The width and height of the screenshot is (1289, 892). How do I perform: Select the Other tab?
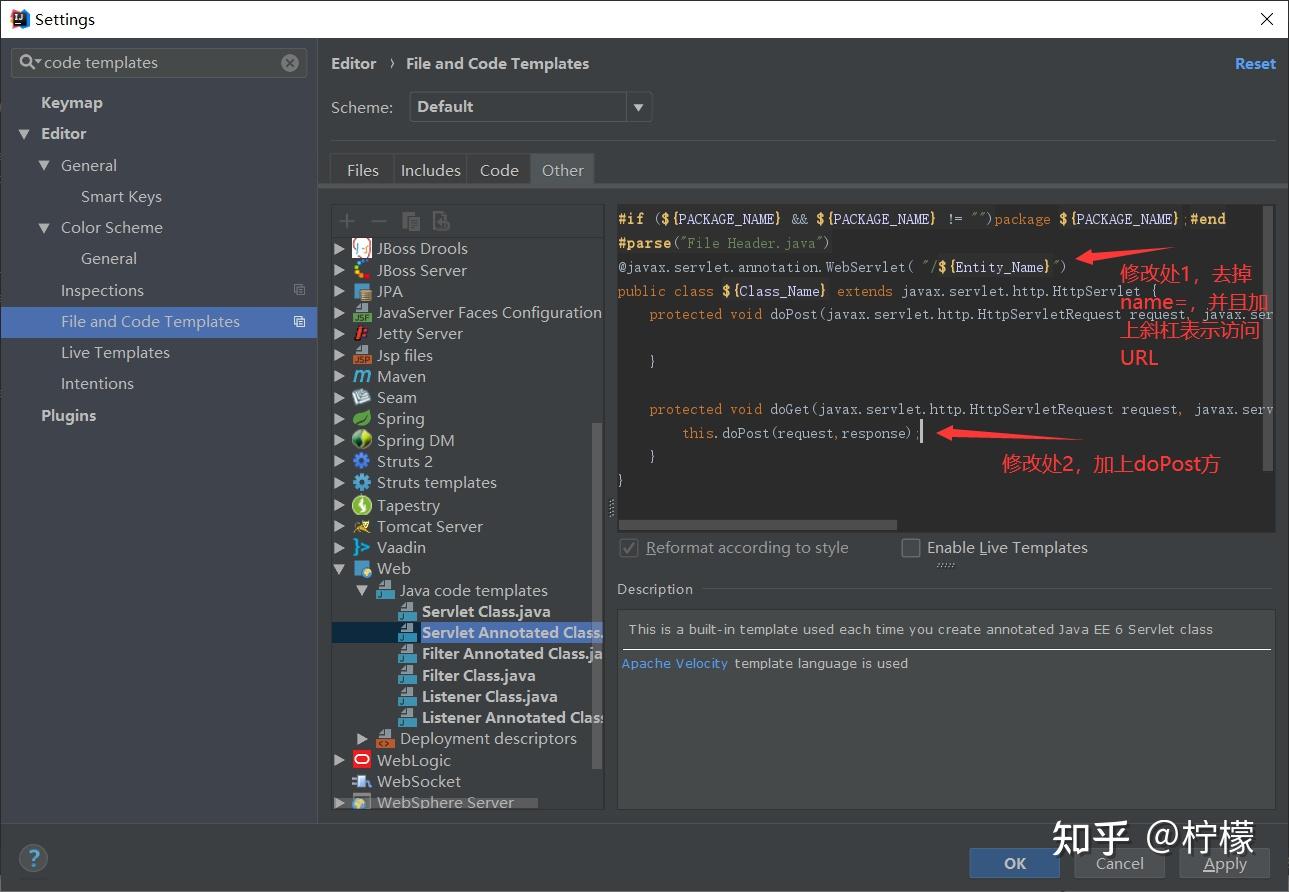(563, 170)
